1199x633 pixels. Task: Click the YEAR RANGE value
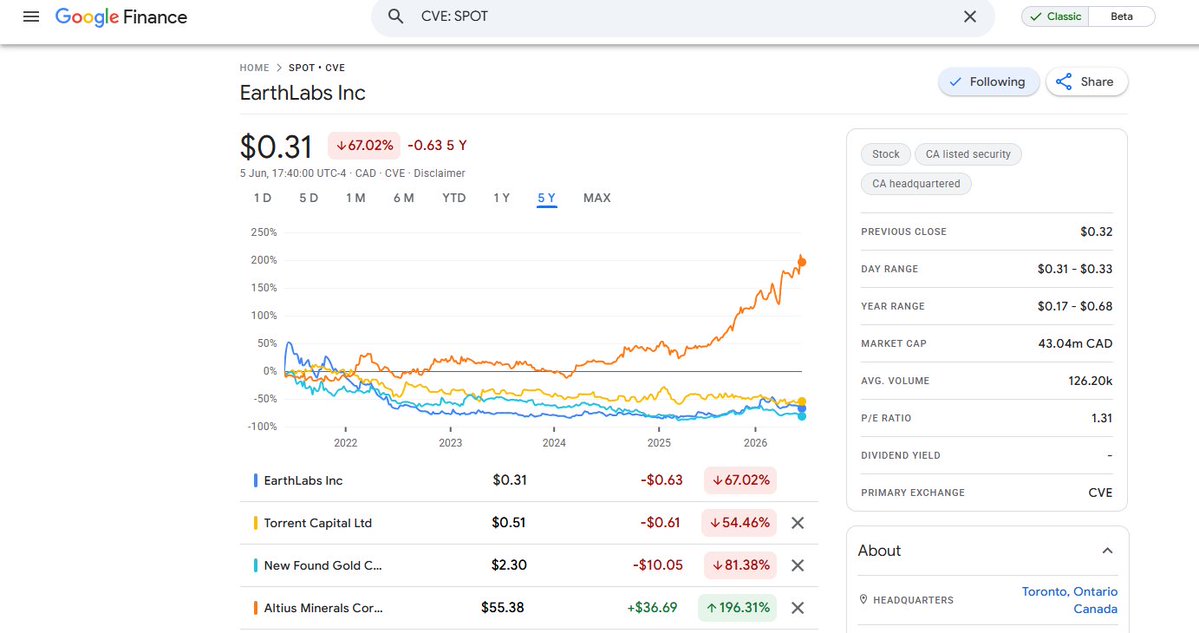pos(1075,307)
